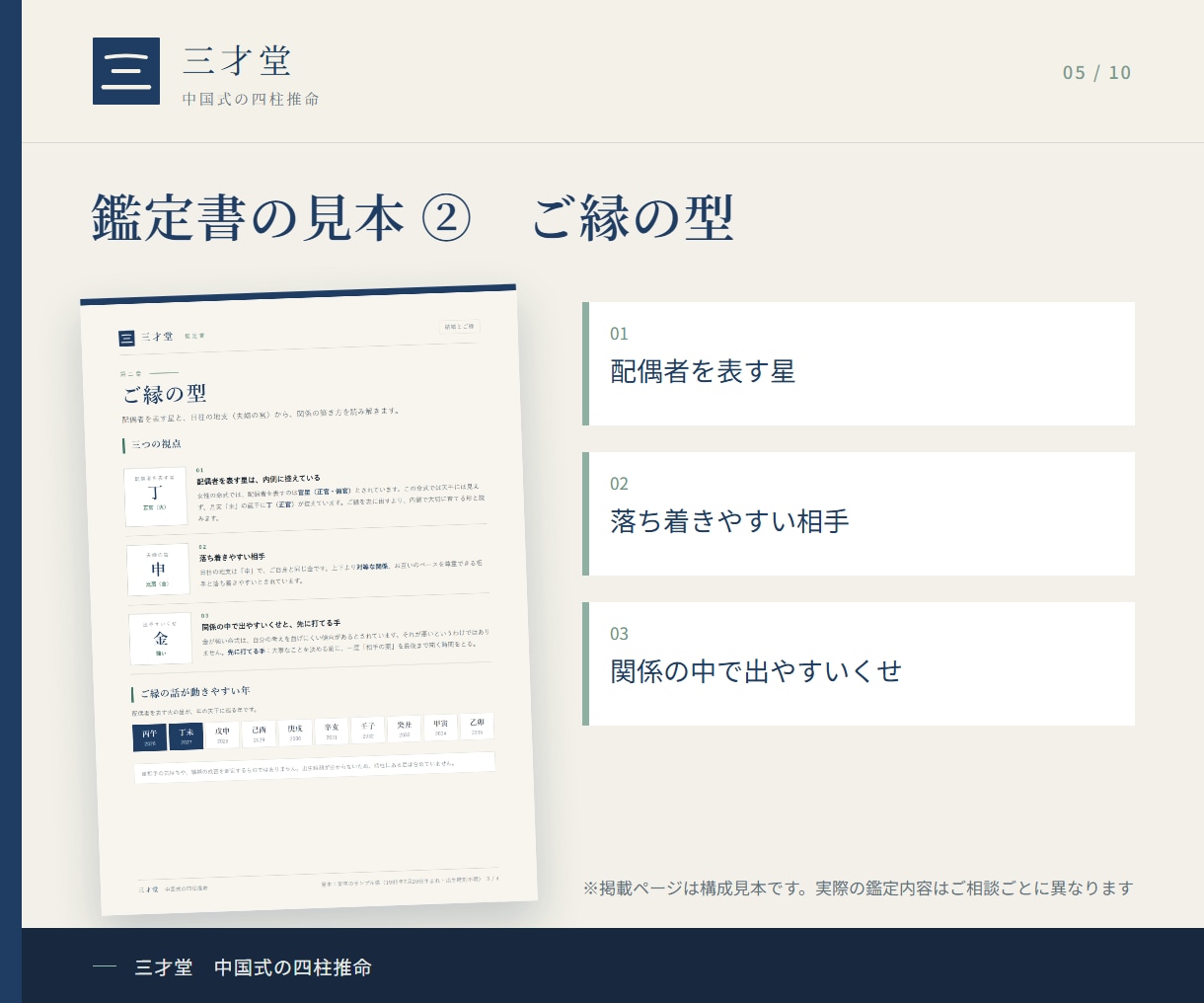Viewport: 1204px width, 1003px height.
Task: Click the 05 / 10 page indicator
Action: tap(1096, 73)
